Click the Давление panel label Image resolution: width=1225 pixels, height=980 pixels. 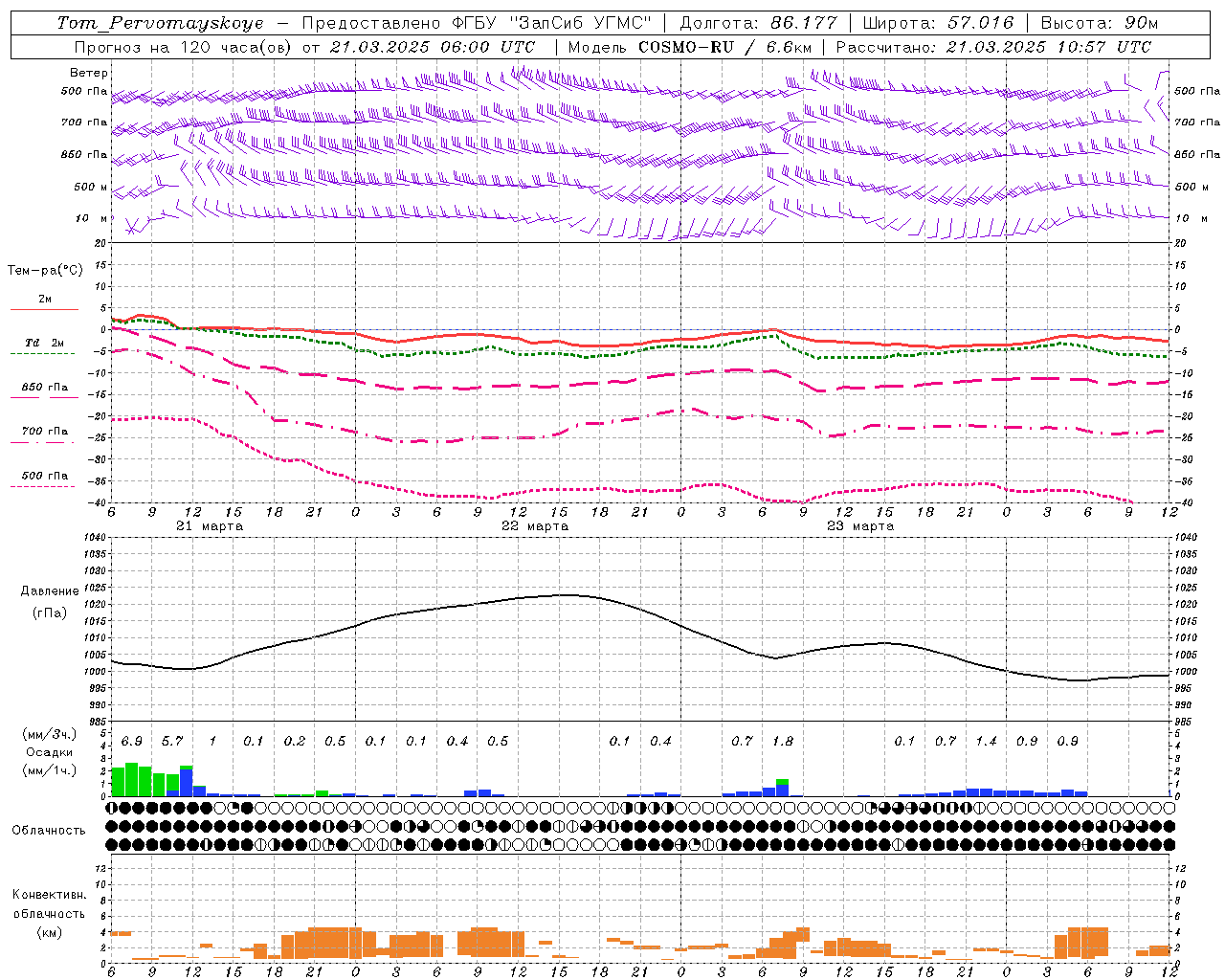(x=49, y=591)
